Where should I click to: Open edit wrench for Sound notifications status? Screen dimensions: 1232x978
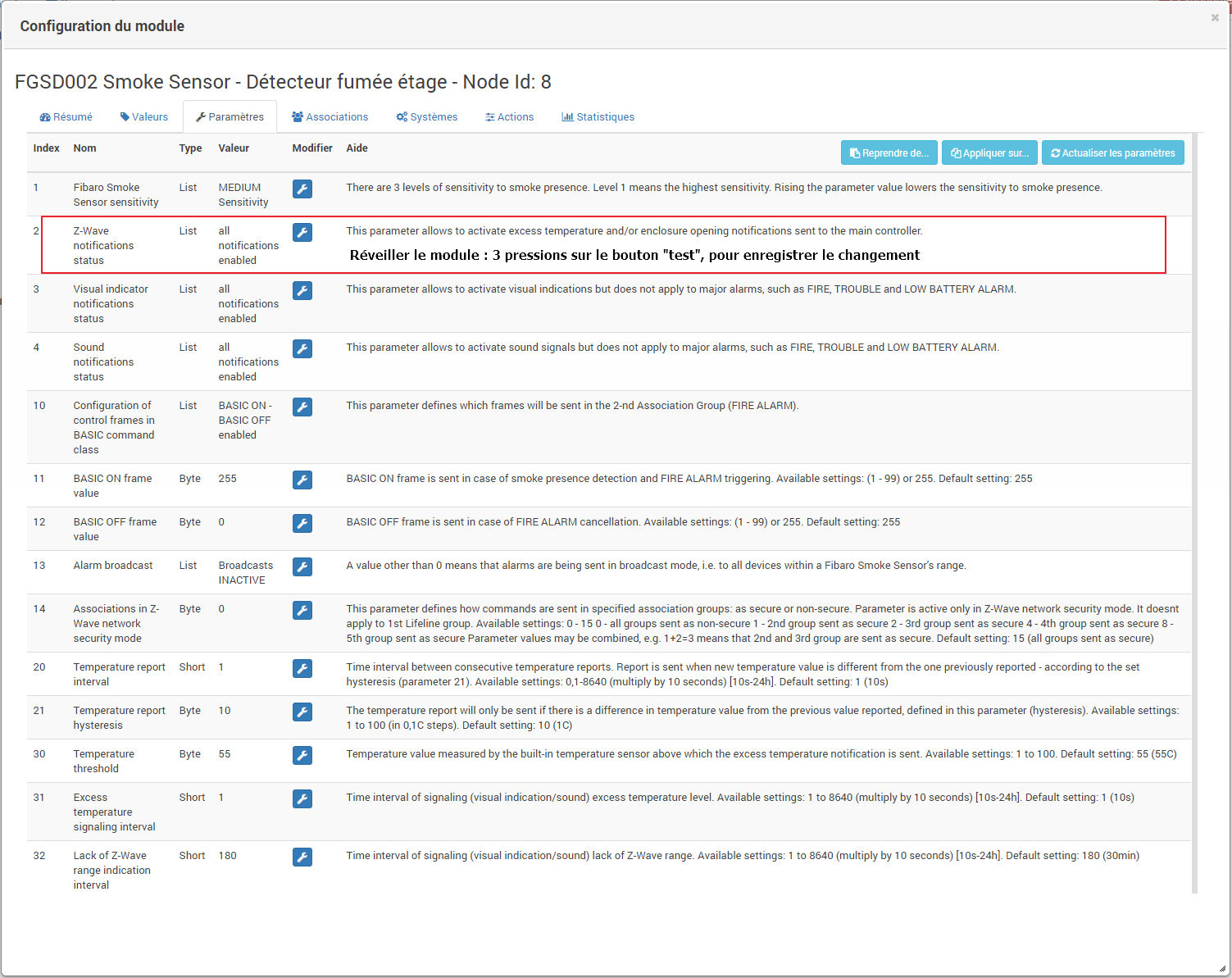(302, 349)
